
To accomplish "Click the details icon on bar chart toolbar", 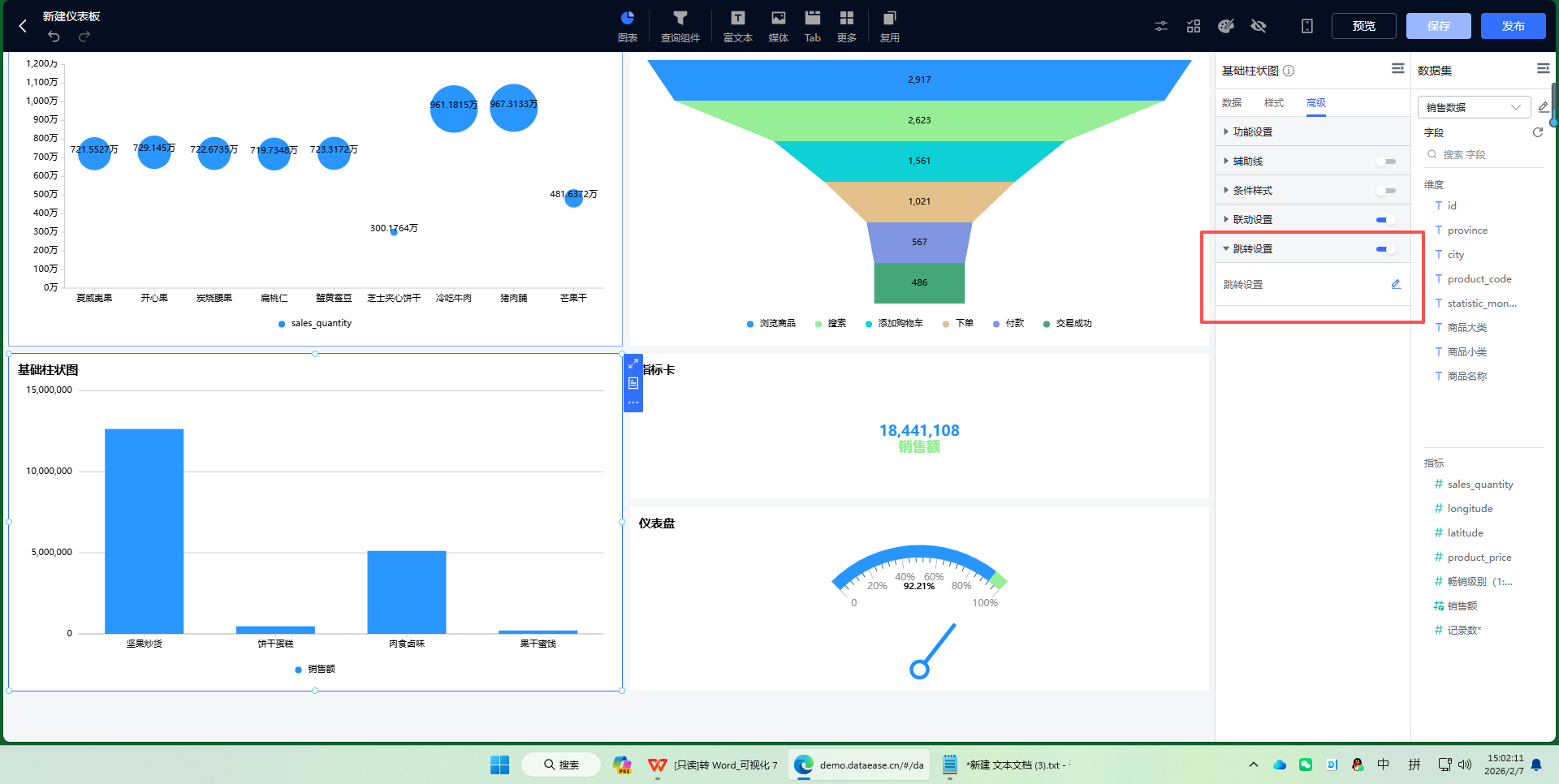I will 633,383.
